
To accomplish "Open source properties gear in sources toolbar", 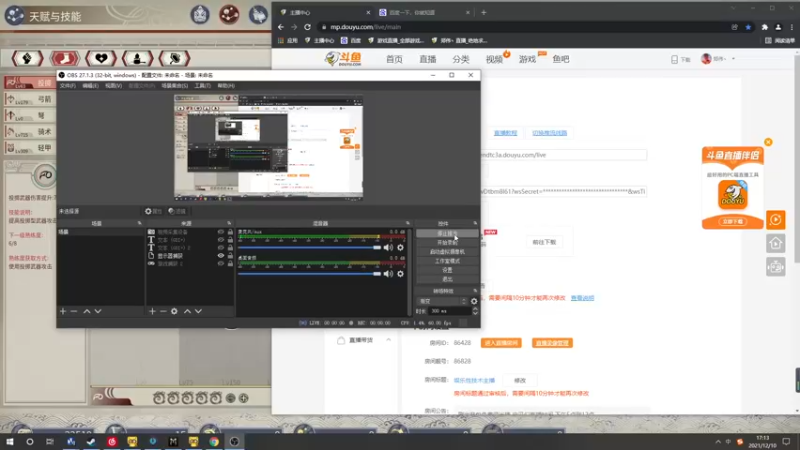I will 174,311.
